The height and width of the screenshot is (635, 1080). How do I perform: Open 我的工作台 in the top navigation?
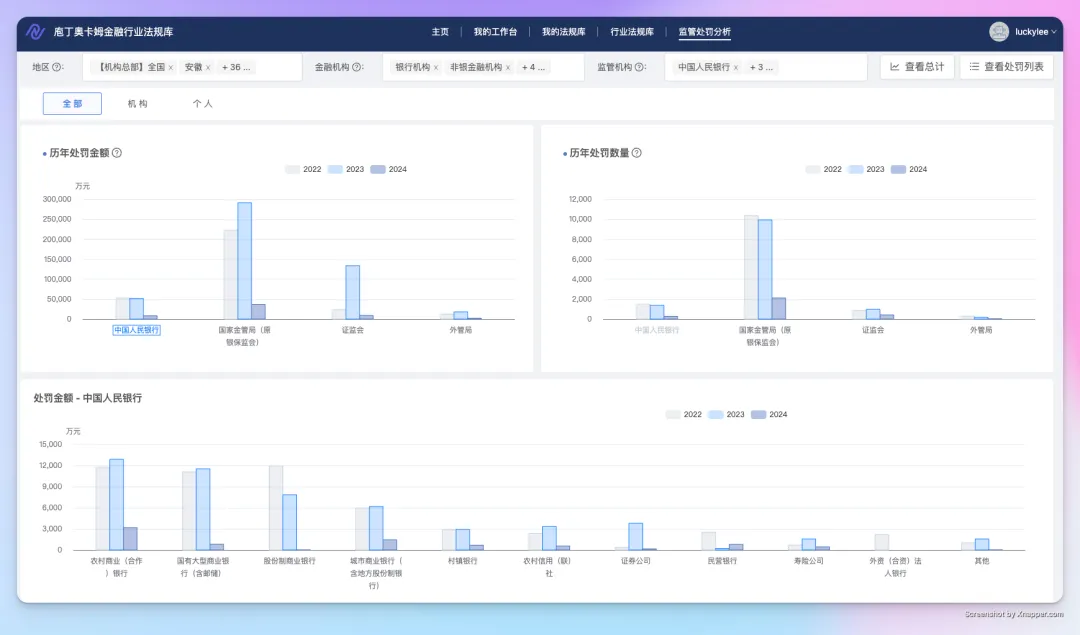(495, 32)
